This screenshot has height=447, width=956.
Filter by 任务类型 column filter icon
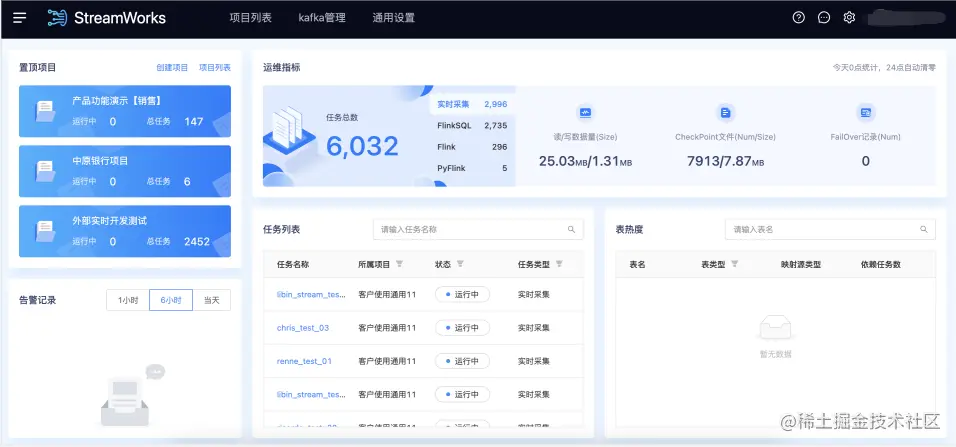coord(559,264)
